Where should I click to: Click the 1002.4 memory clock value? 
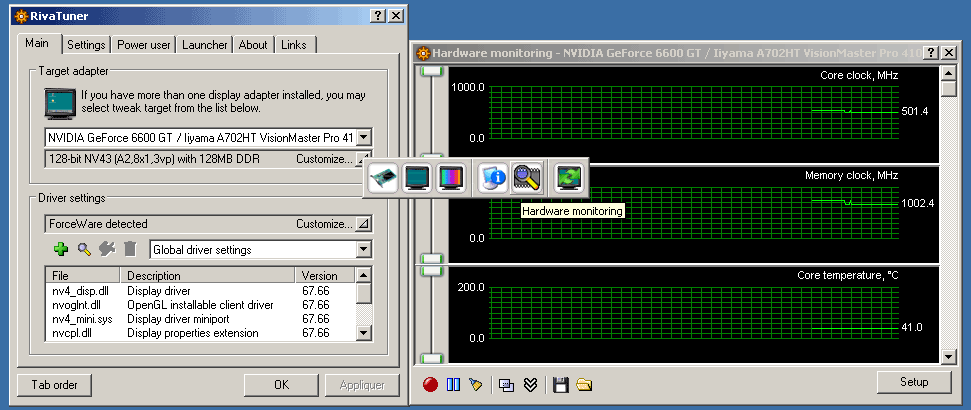pos(918,203)
